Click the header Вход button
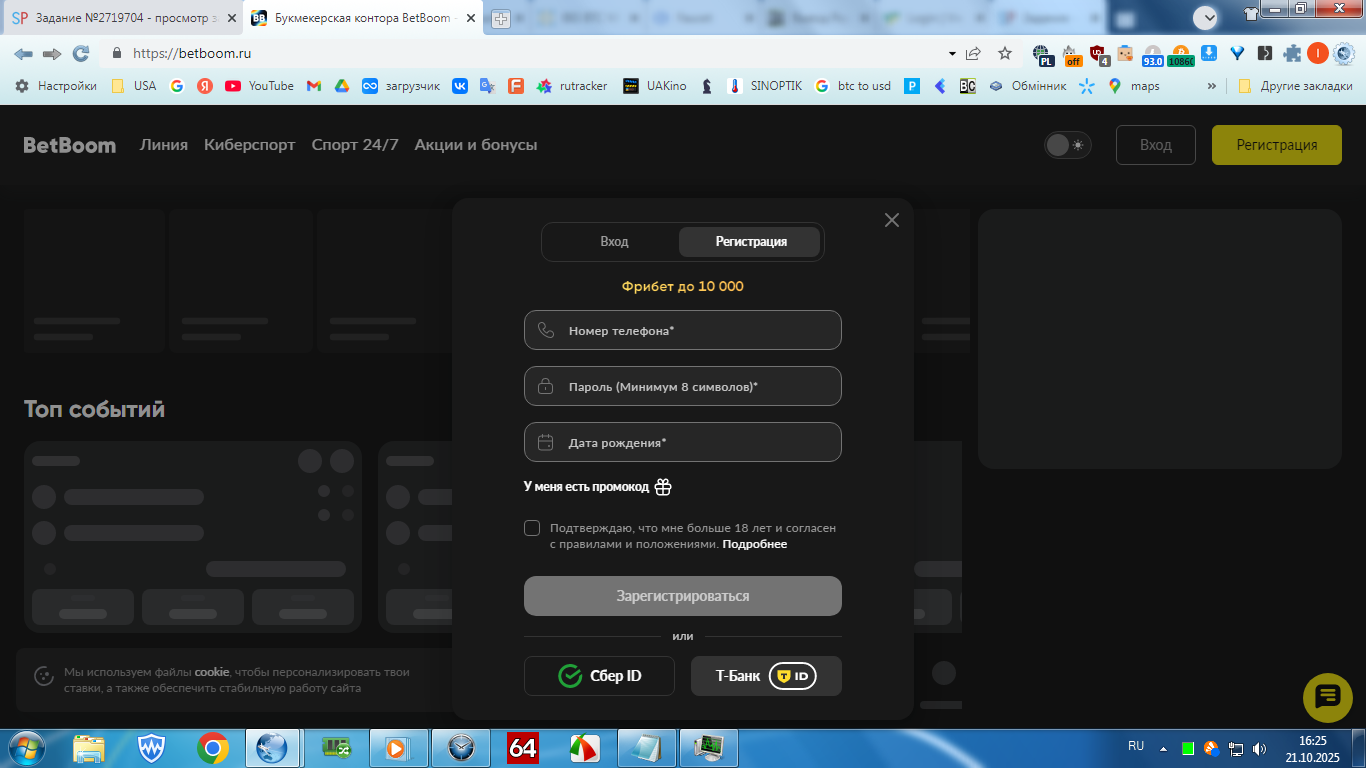This screenshot has width=1366, height=768. pyautogui.click(x=1156, y=145)
